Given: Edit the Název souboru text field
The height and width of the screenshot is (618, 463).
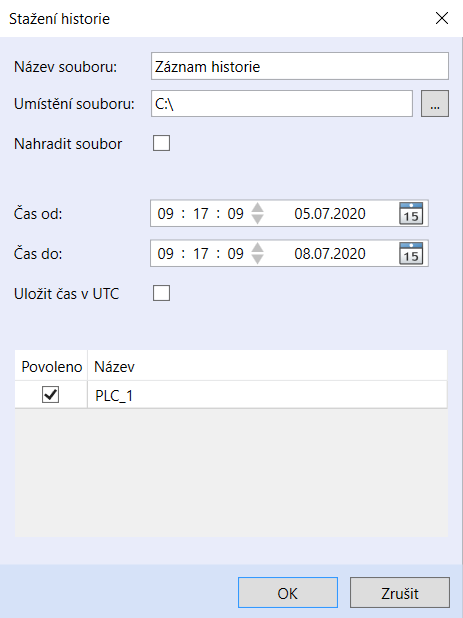Looking at the screenshot, I should (x=299, y=66).
